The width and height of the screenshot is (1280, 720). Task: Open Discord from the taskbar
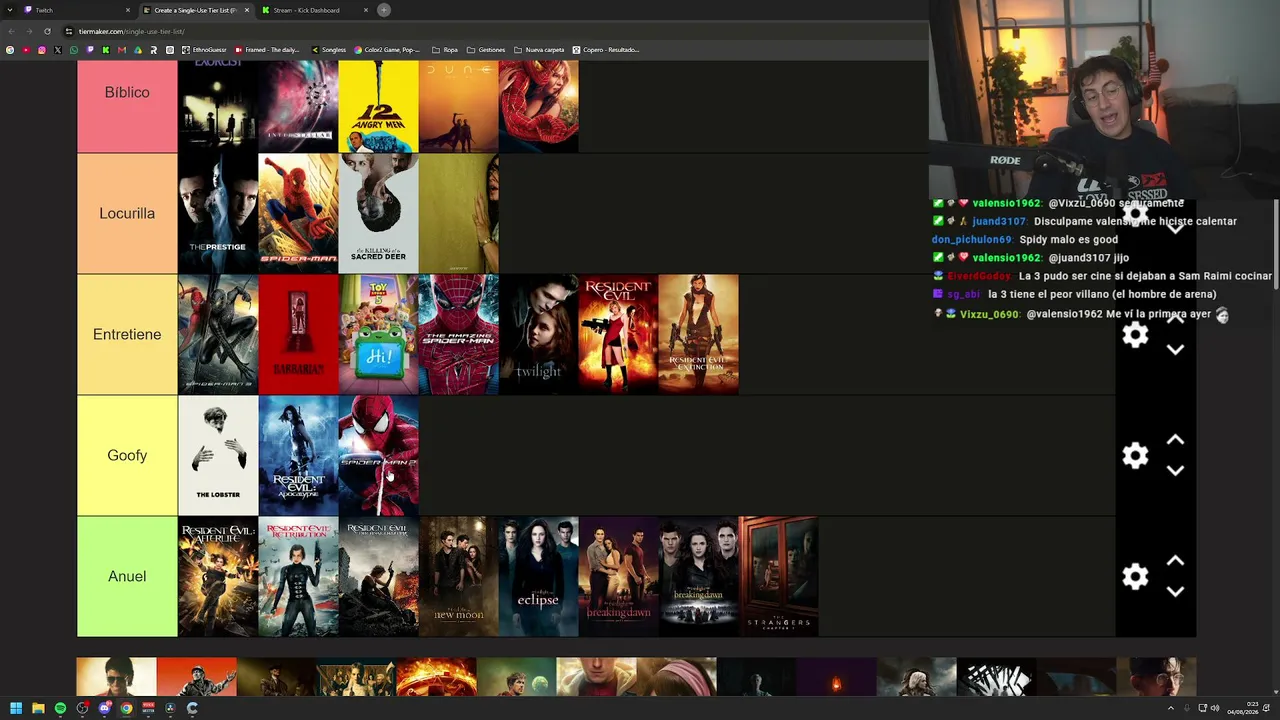pyautogui.click(x=104, y=708)
